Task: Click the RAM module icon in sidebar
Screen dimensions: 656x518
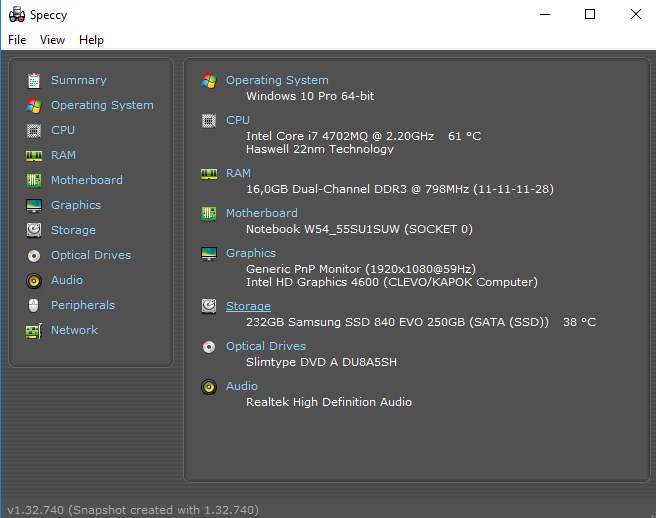Action: coord(34,155)
